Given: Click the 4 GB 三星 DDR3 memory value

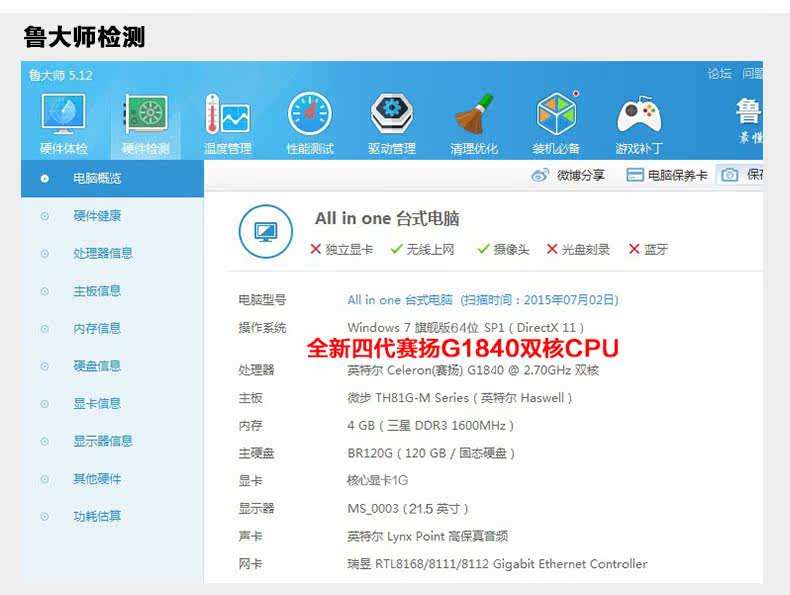Looking at the screenshot, I should click(x=431, y=426).
